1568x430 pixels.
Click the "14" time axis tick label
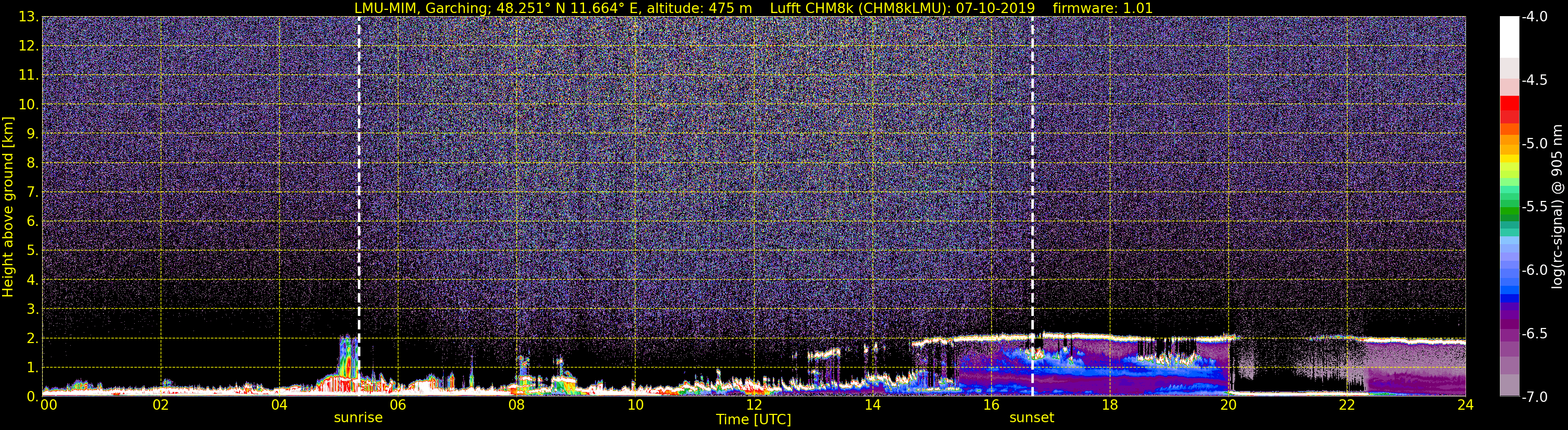coord(873,405)
